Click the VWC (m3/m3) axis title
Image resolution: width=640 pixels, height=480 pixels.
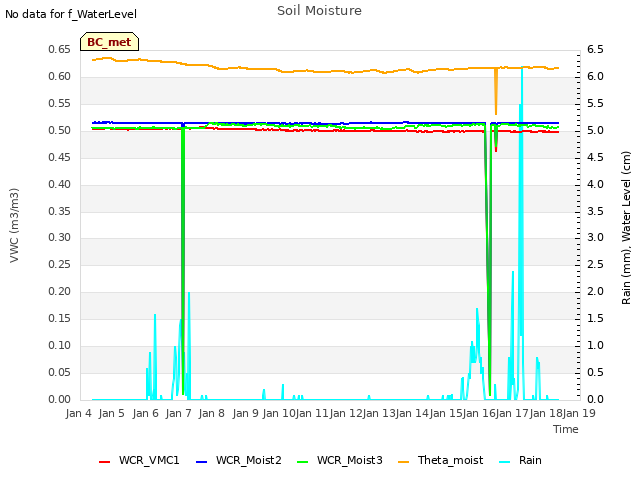pos(14,225)
